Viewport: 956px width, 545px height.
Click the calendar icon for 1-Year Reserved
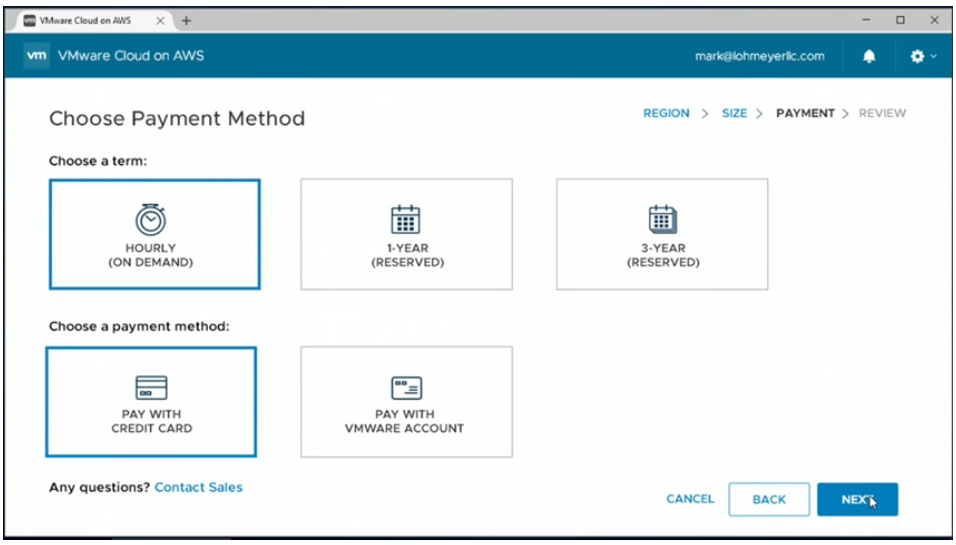[405, 219]
